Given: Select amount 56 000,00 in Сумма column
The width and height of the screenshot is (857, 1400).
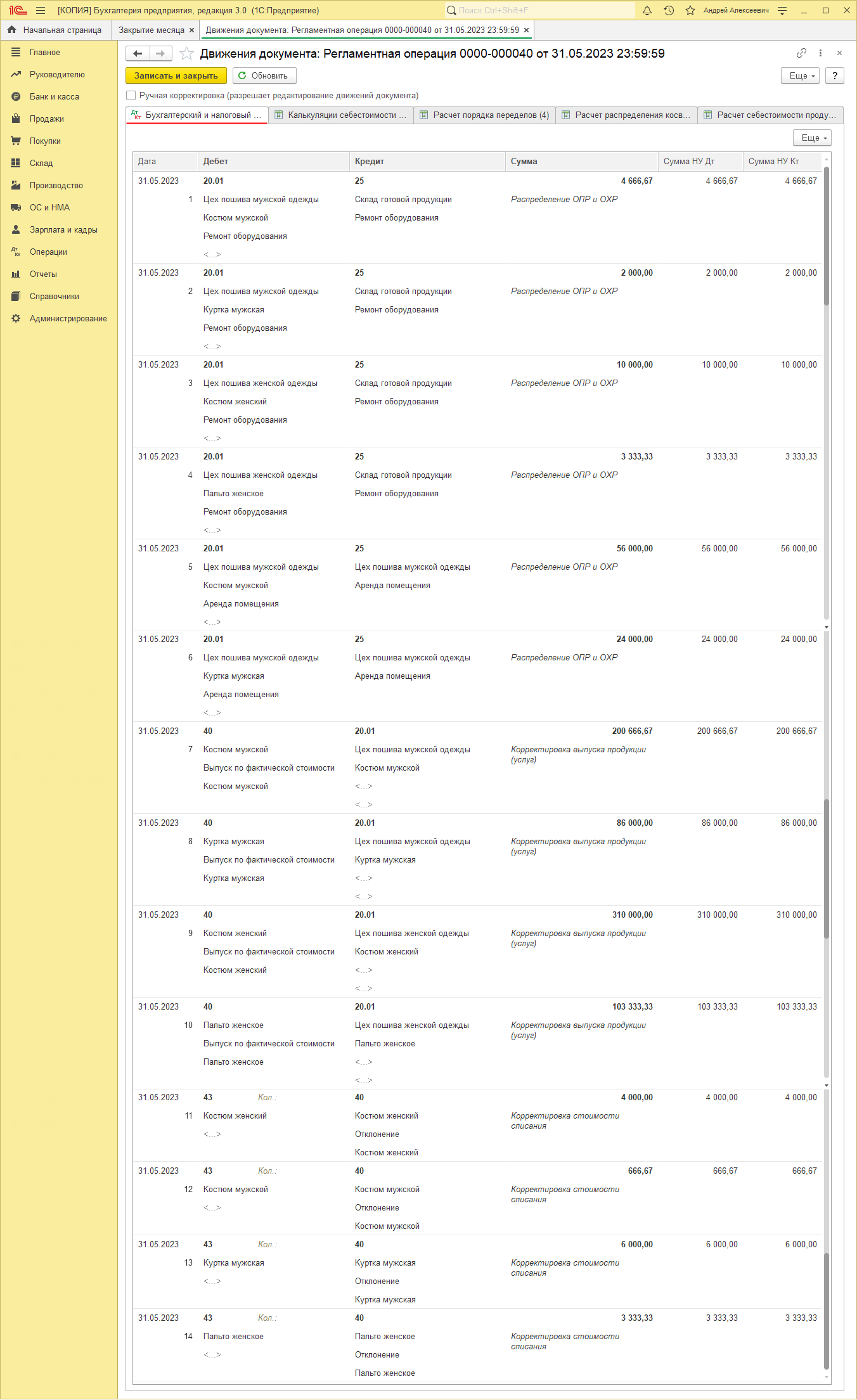Looking at the screenshot, I should [x=635, y=549].
